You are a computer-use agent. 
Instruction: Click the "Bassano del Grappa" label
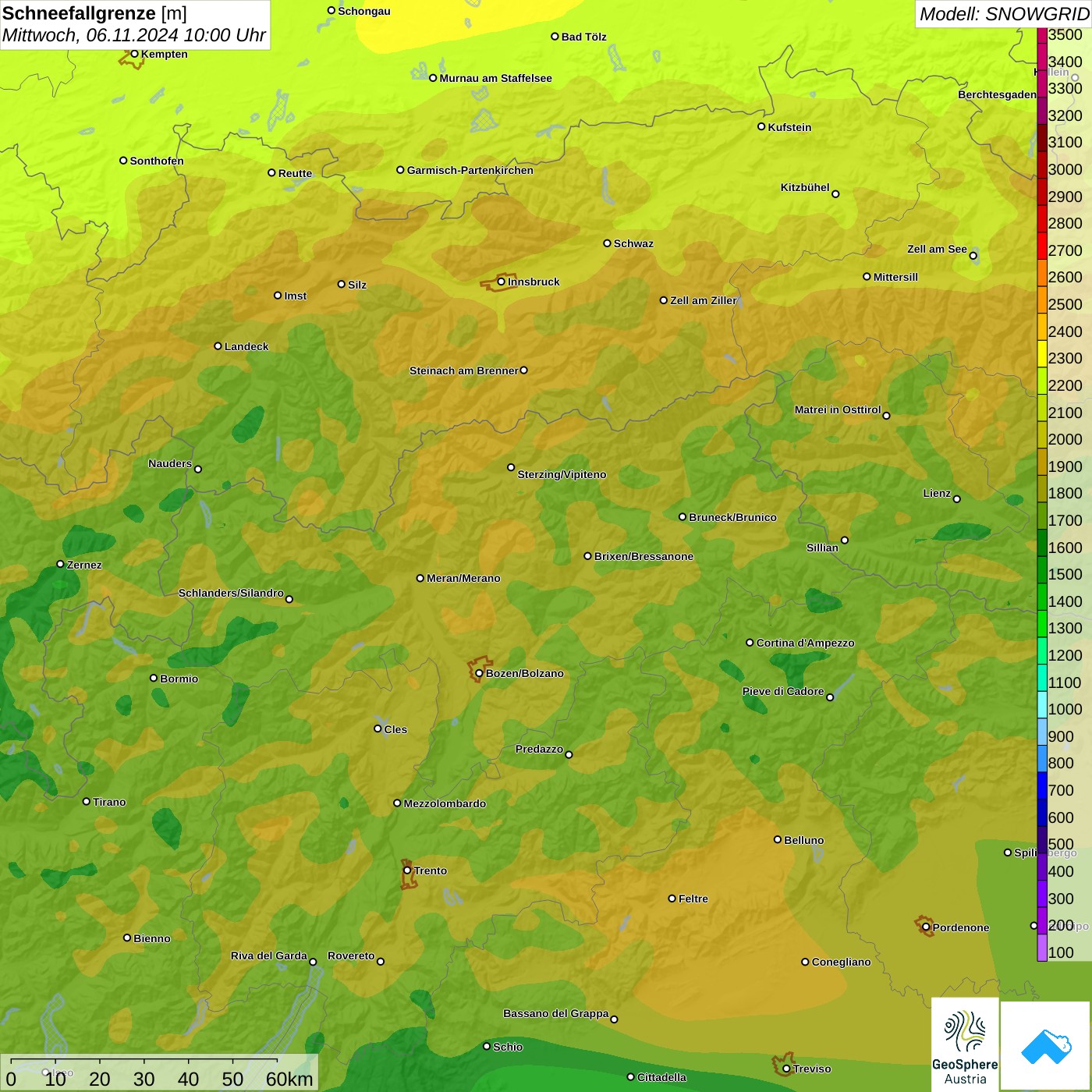[556, 1013]
